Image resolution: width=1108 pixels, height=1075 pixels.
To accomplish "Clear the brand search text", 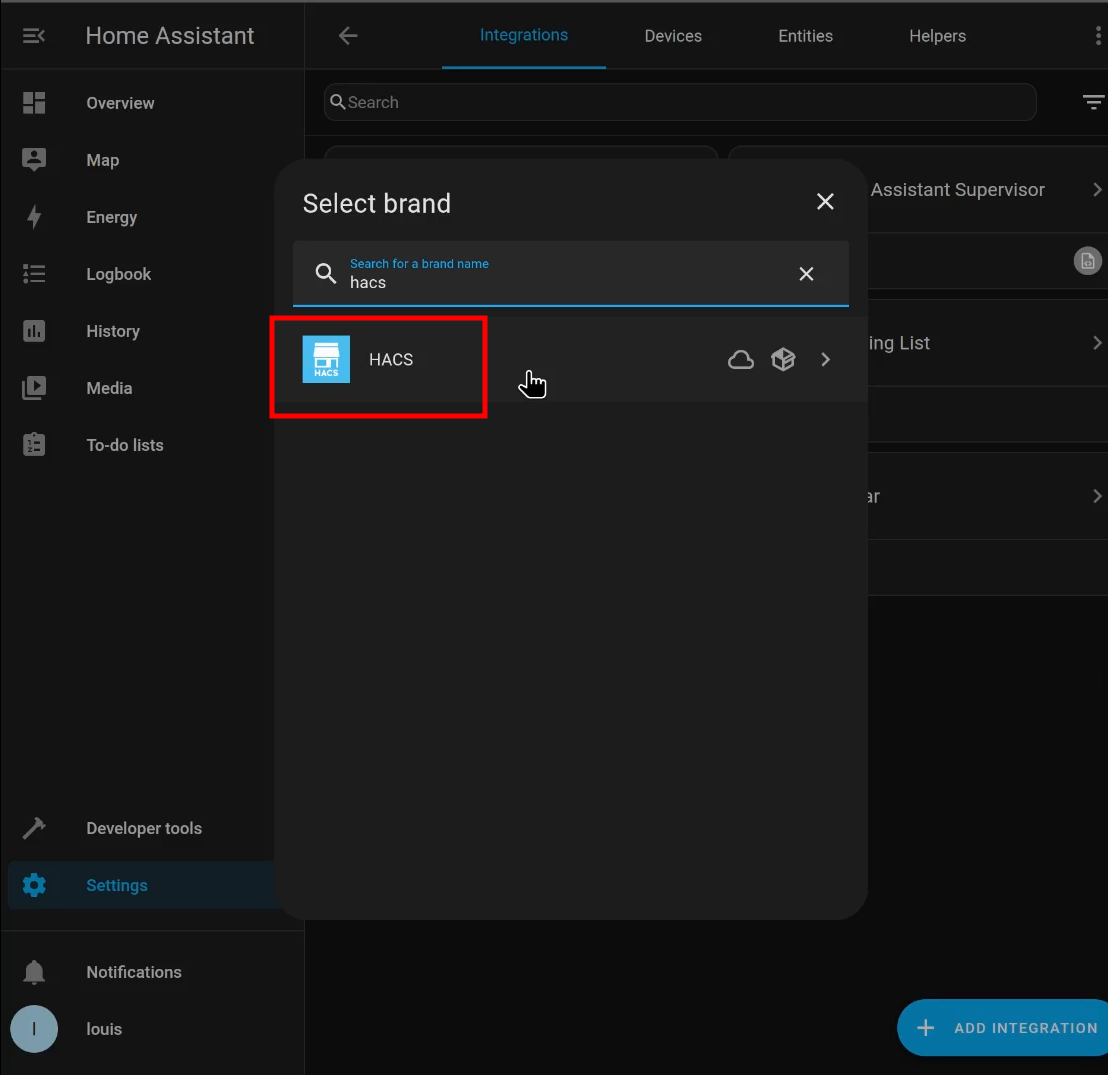I will (806, 274).
